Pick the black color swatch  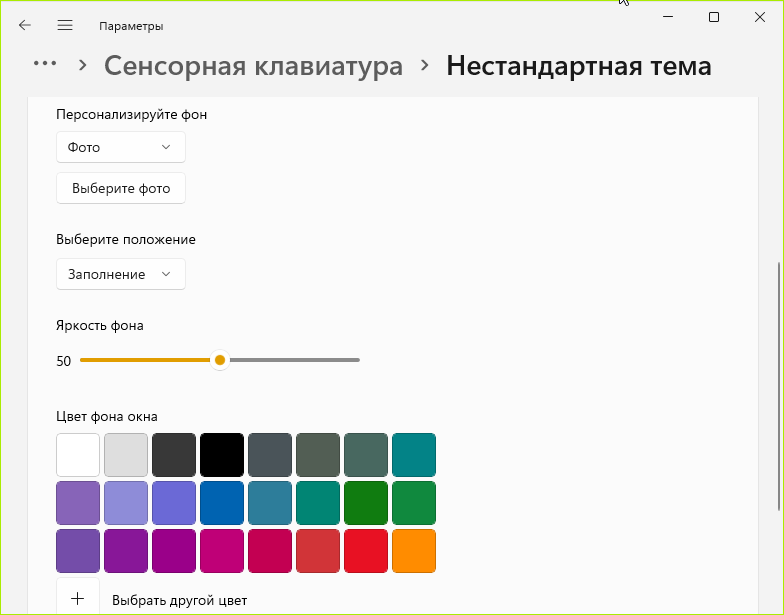tap(222, 455)
